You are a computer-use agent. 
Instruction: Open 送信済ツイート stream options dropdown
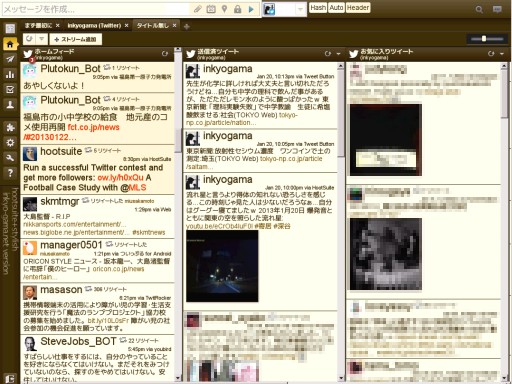tap(339, 54)
